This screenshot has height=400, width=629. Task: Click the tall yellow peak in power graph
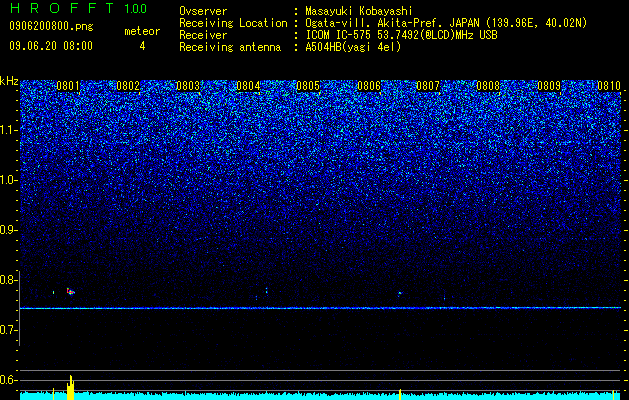71,387
